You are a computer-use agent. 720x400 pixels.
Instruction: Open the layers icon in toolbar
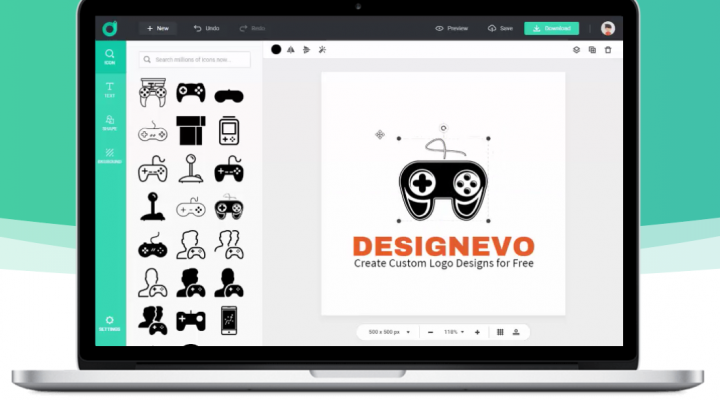click(x=576, y=49)
